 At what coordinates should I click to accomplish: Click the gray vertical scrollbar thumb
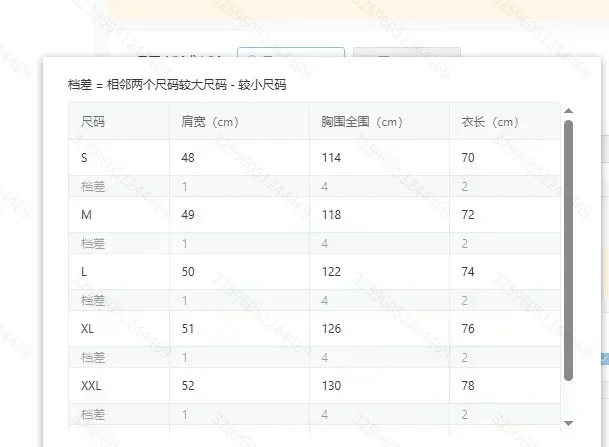[568, 250]
